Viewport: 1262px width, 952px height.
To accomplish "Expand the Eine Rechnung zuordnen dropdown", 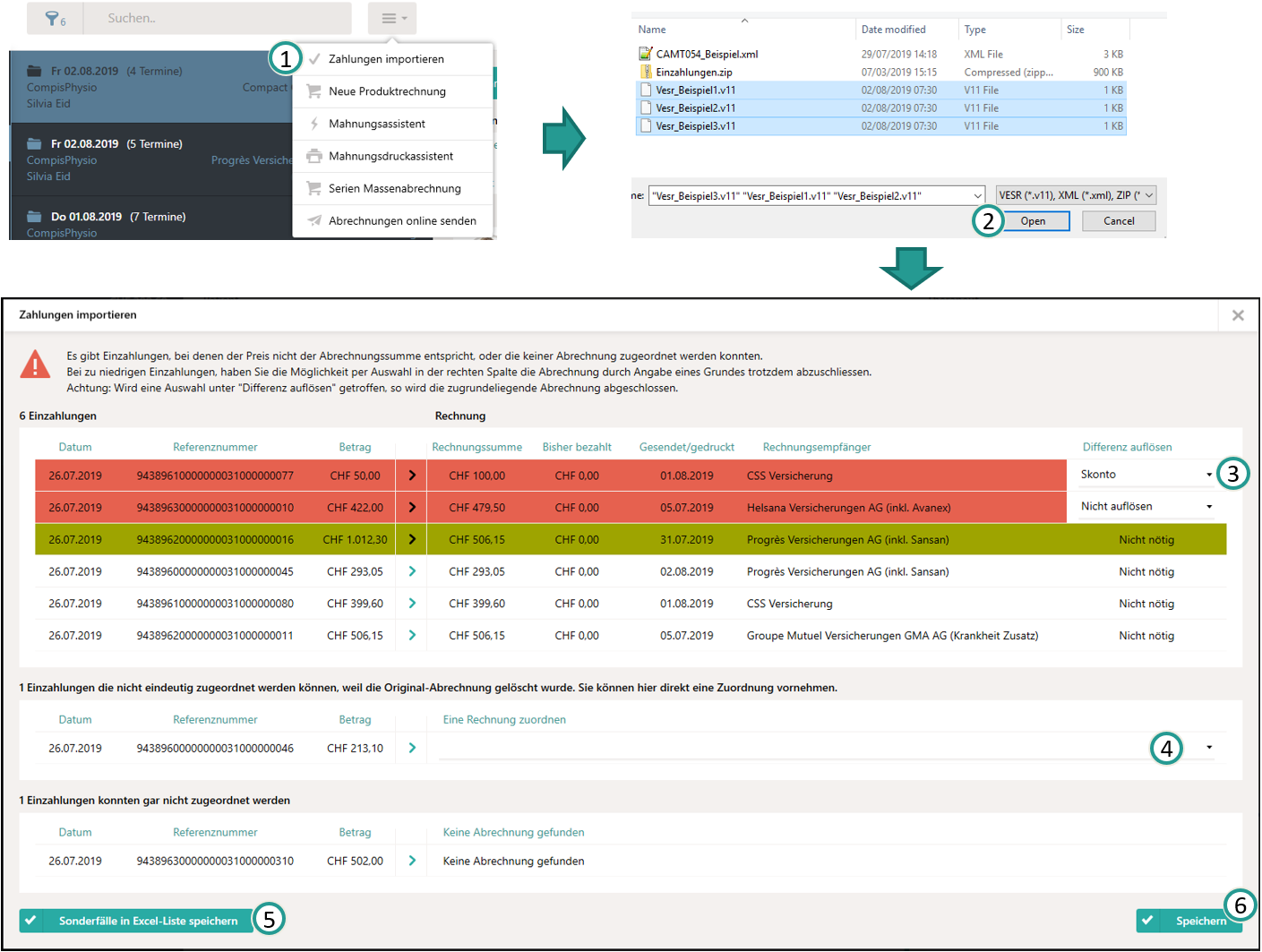I will (1208, 748).
